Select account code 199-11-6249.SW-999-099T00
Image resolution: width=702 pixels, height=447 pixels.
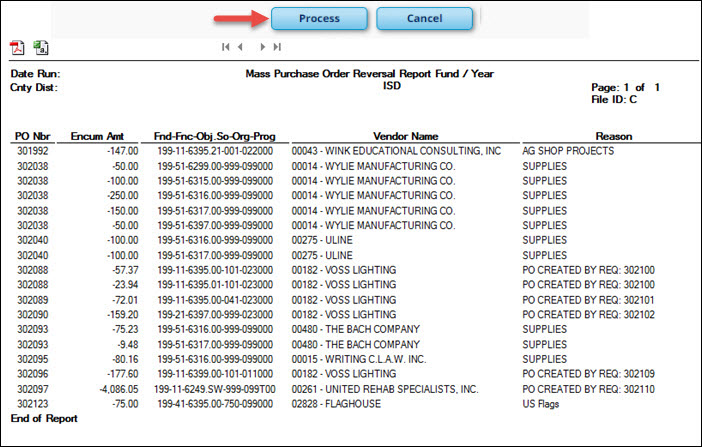tap(215, 389)
